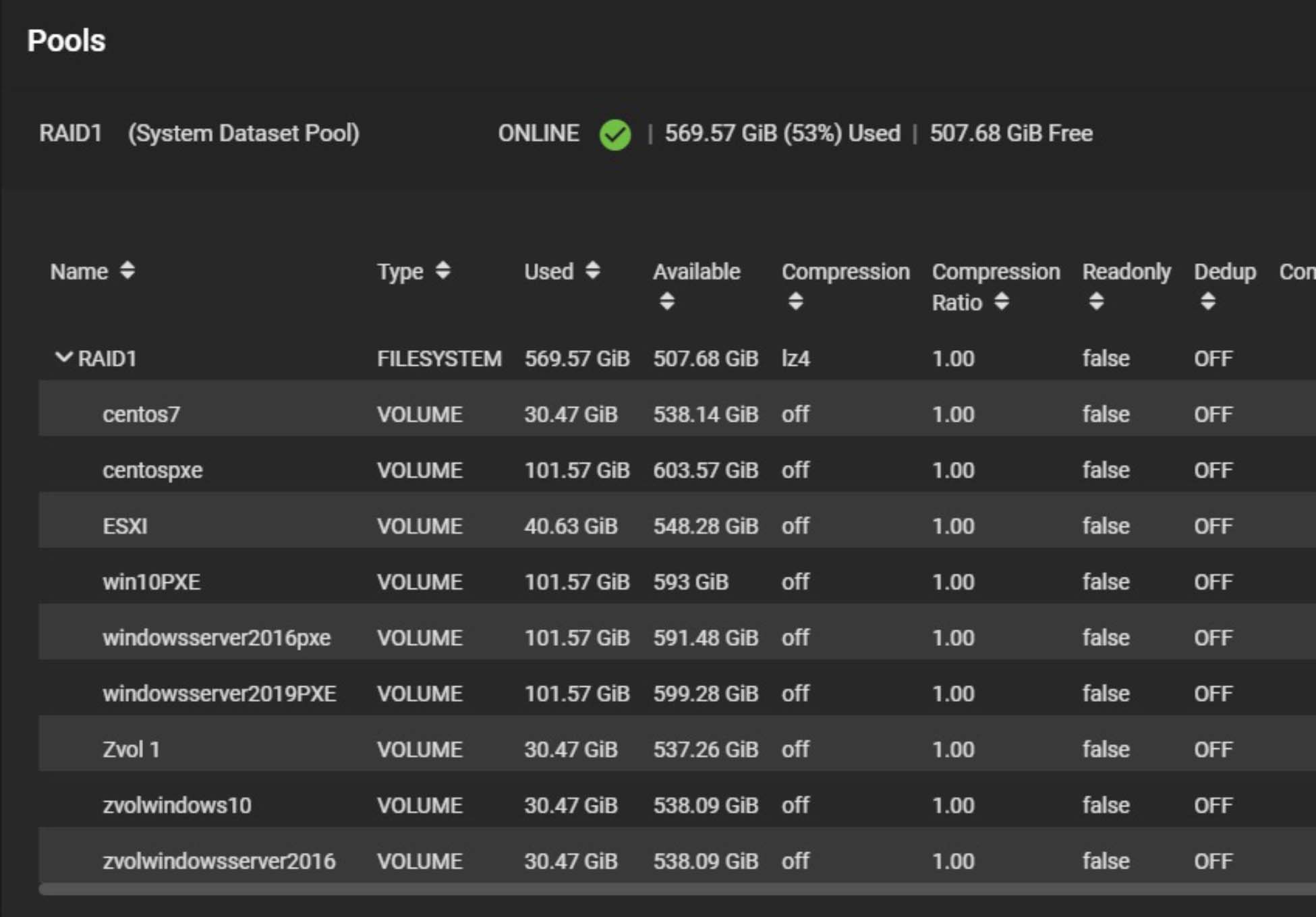Viewport: 1316px width, 917px height.
Task: Click FILESYSTEM type cell of RAID1
Action: 439,358
